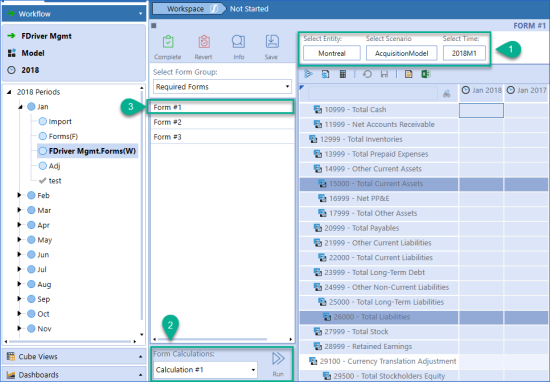Open the Select Form Group dropdown

tap(222, 87)
